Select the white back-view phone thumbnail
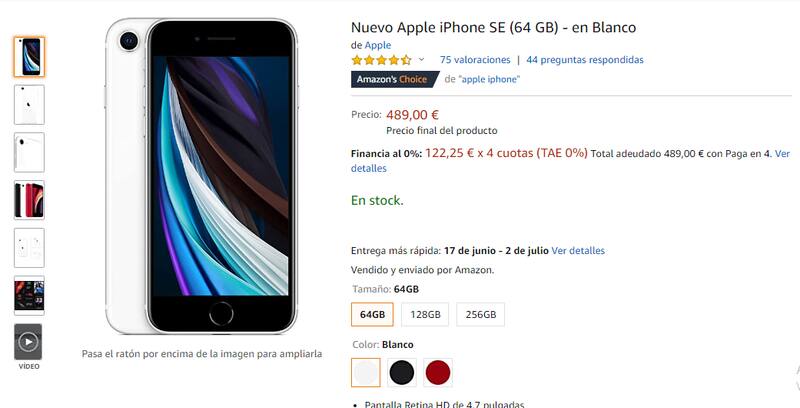Image resolution: width=800 pixels, height=408 pixels. pyautogui.click(x=29, y=105)
